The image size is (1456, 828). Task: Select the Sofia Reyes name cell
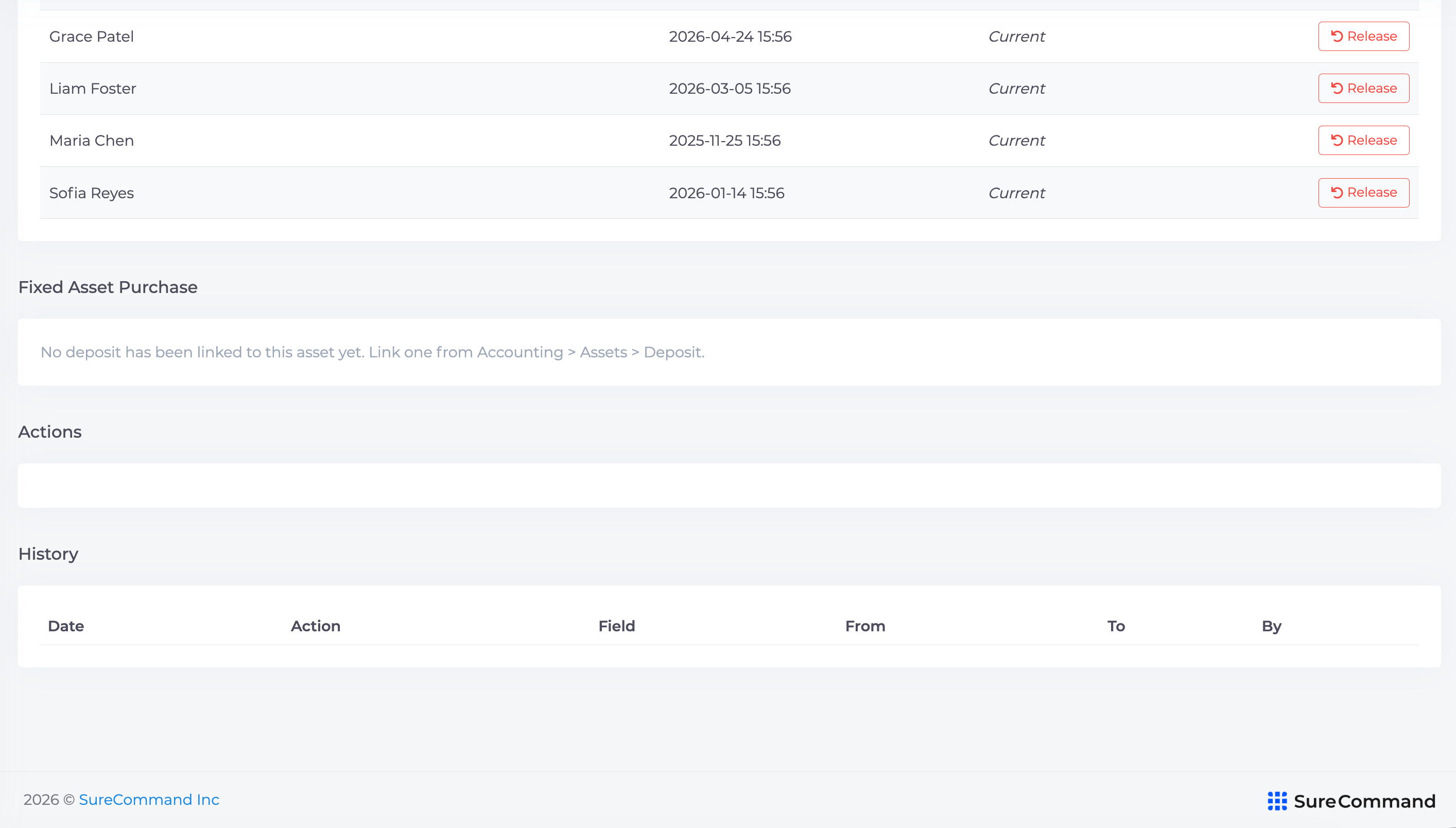point(92,193)
